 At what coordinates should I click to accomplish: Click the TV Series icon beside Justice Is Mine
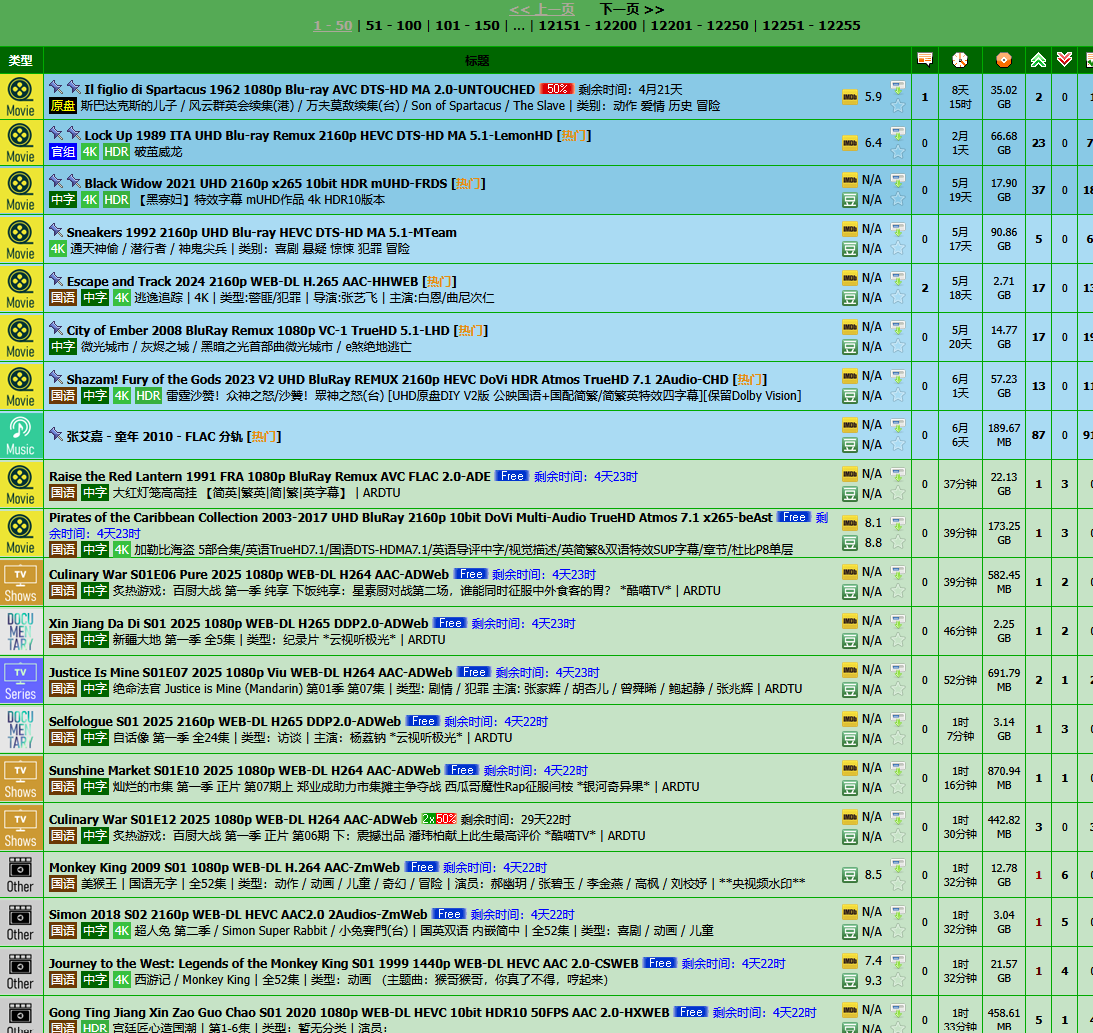tap(20, 680)
